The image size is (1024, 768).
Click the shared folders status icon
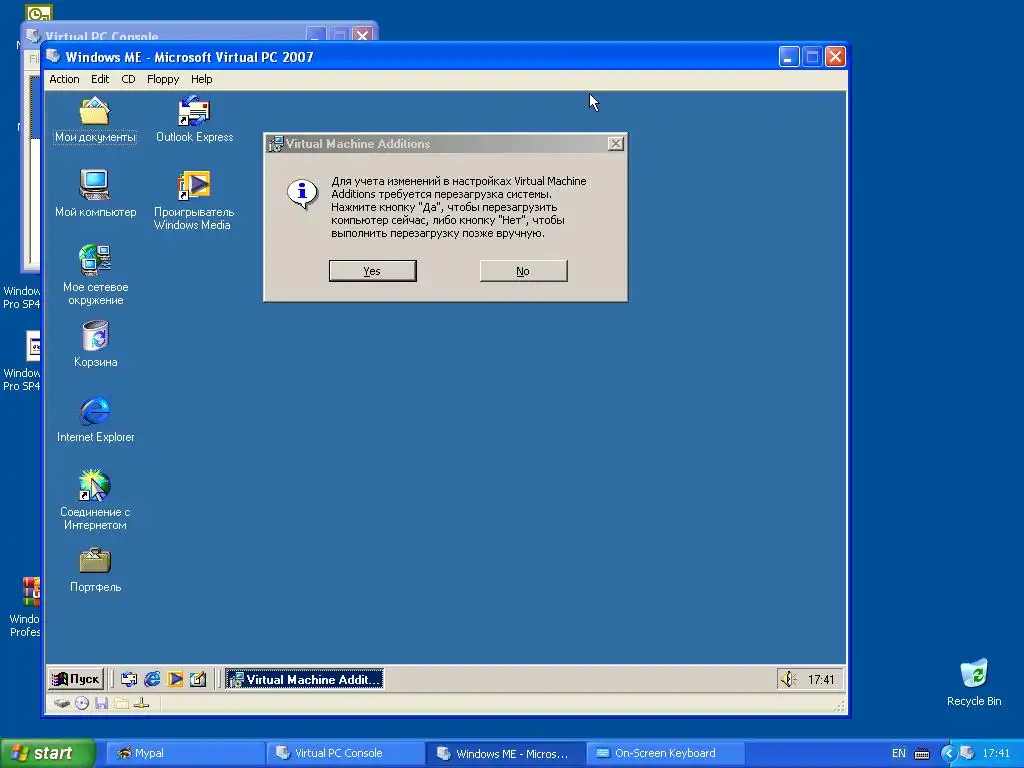click(121, 703)
